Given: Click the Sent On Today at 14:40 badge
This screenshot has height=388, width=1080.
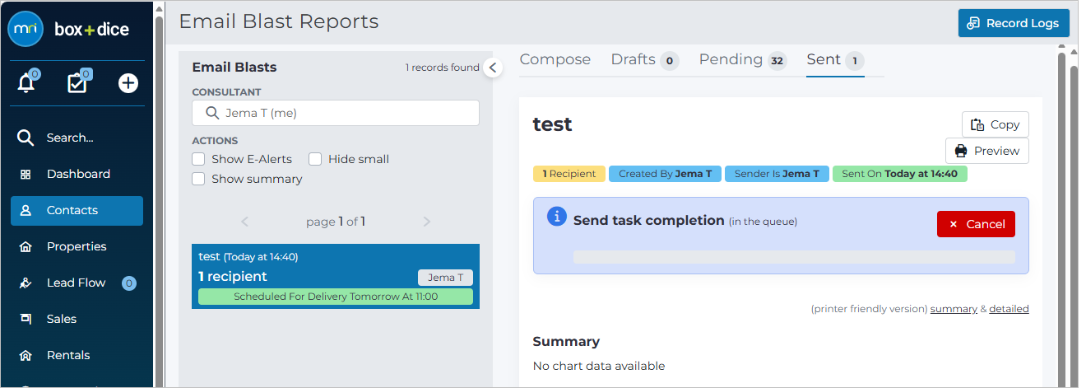Looking at the screenshot, I should [900, 174].
